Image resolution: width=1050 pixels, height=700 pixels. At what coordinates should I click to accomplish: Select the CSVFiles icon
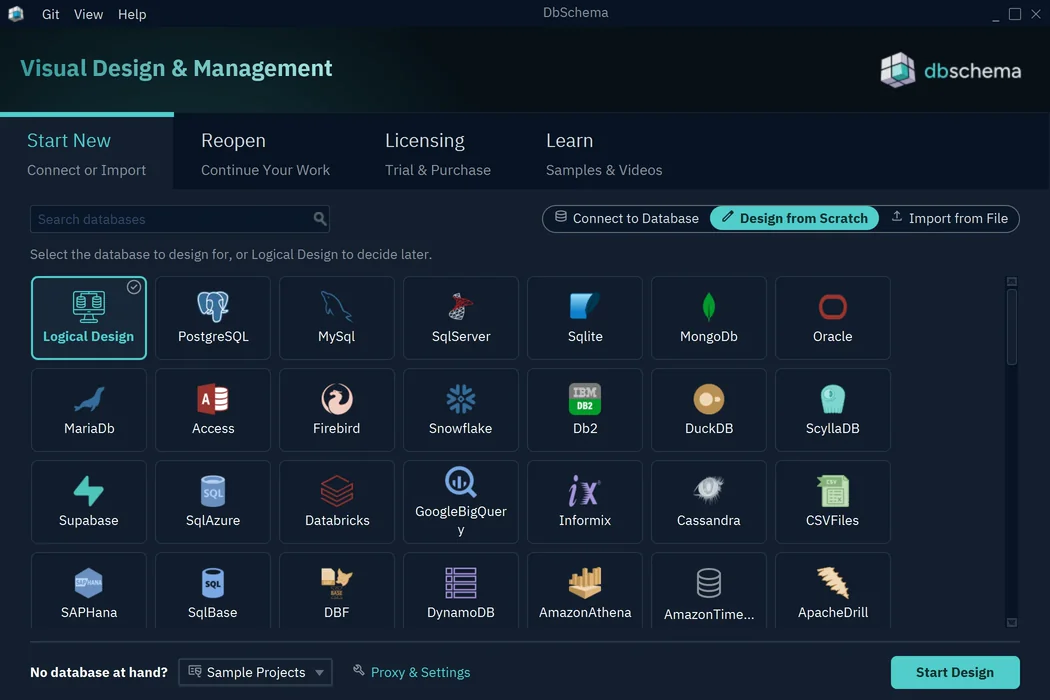(832, 491)
